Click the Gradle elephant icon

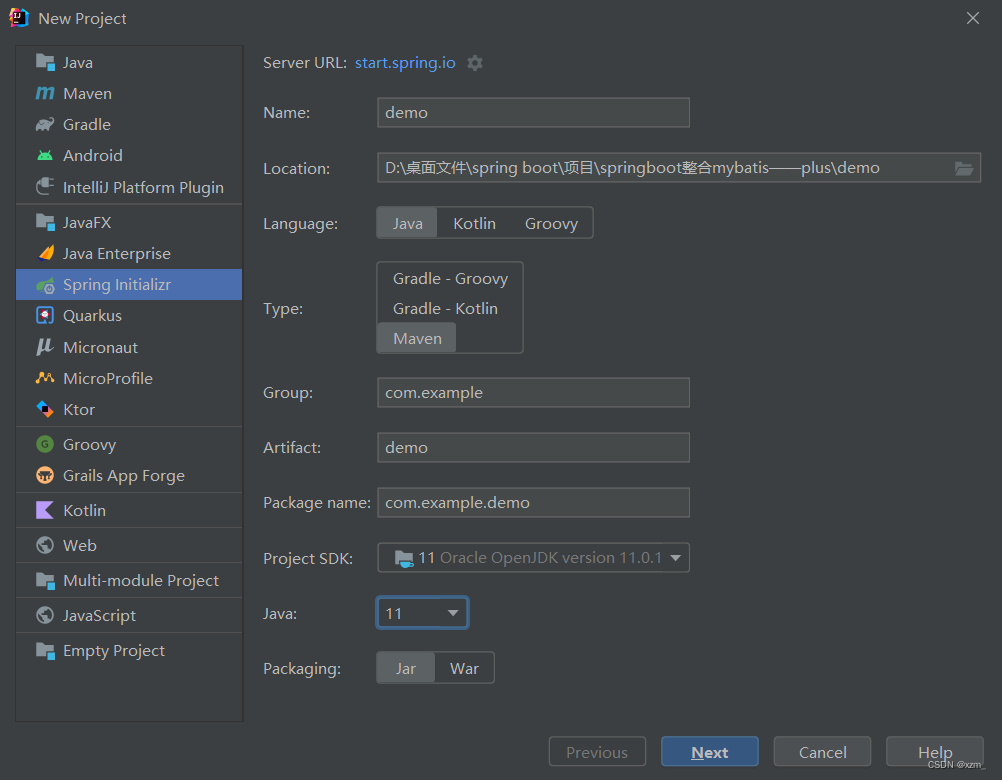(45, 125)
